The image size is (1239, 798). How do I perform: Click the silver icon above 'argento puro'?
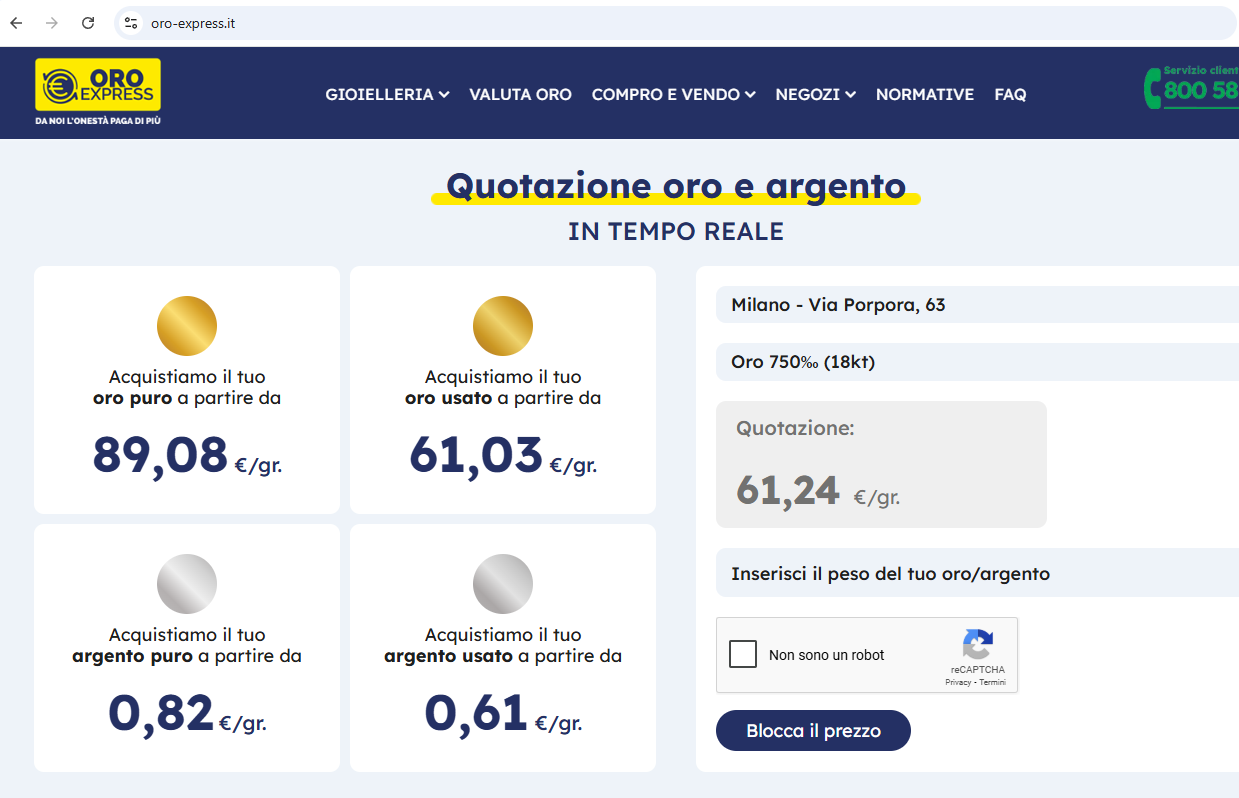[x=187, y=583]
